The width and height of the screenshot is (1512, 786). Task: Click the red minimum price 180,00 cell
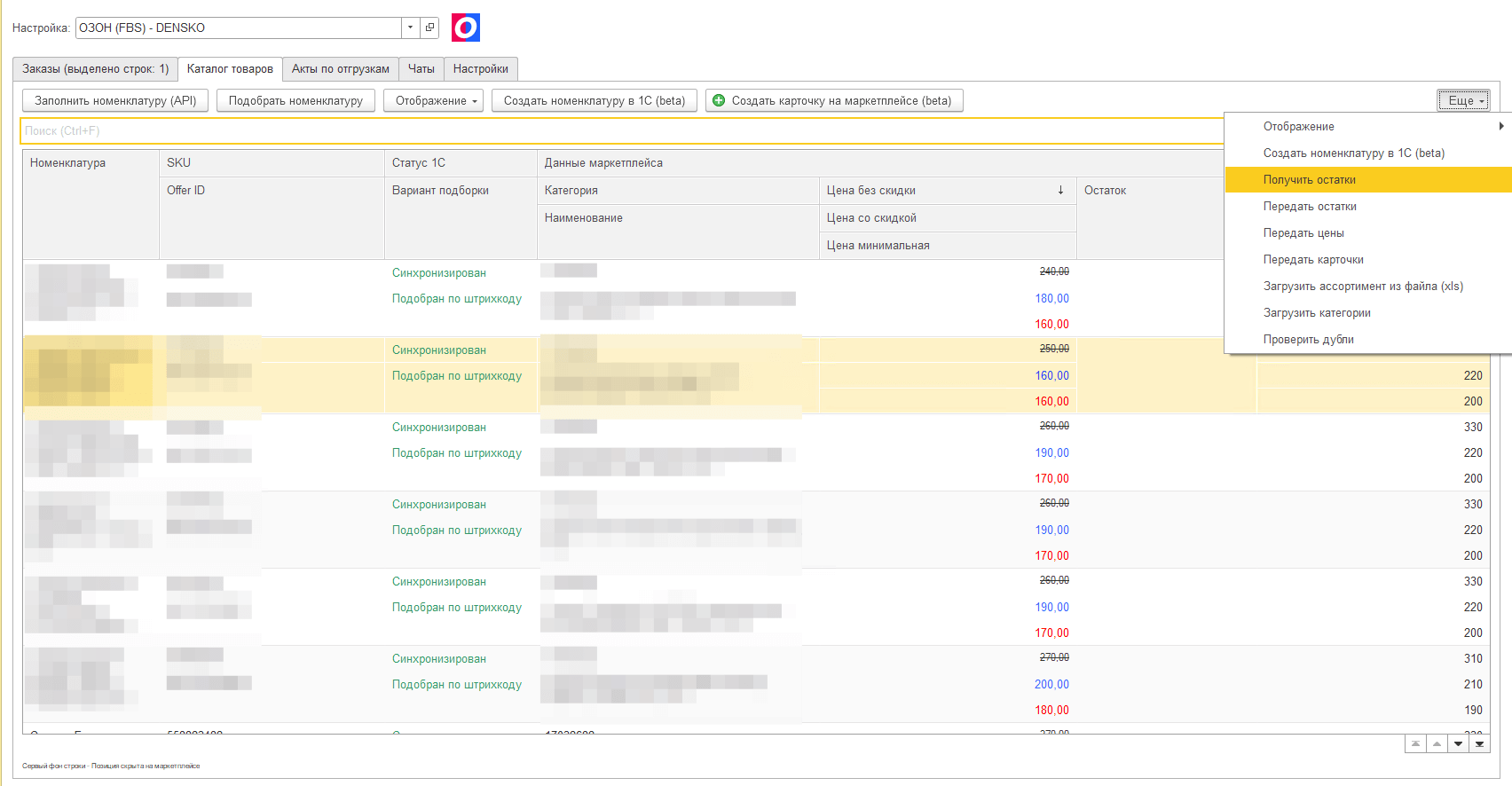click(1051, 710)
